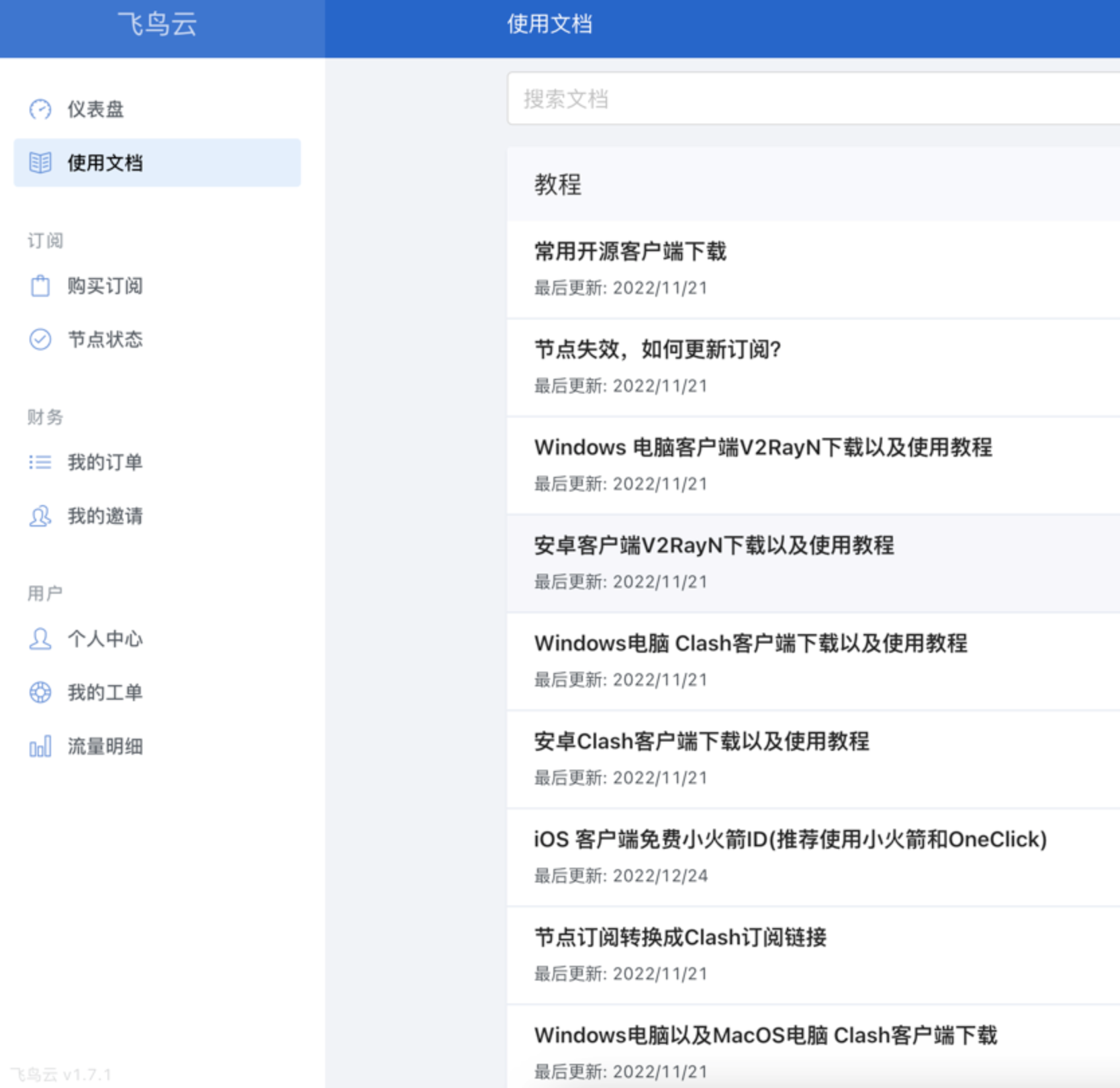Open the 安卓Clash客户端 tutorial
This screenshot has height=1088, width=1120.
click(x=702, y=741)
